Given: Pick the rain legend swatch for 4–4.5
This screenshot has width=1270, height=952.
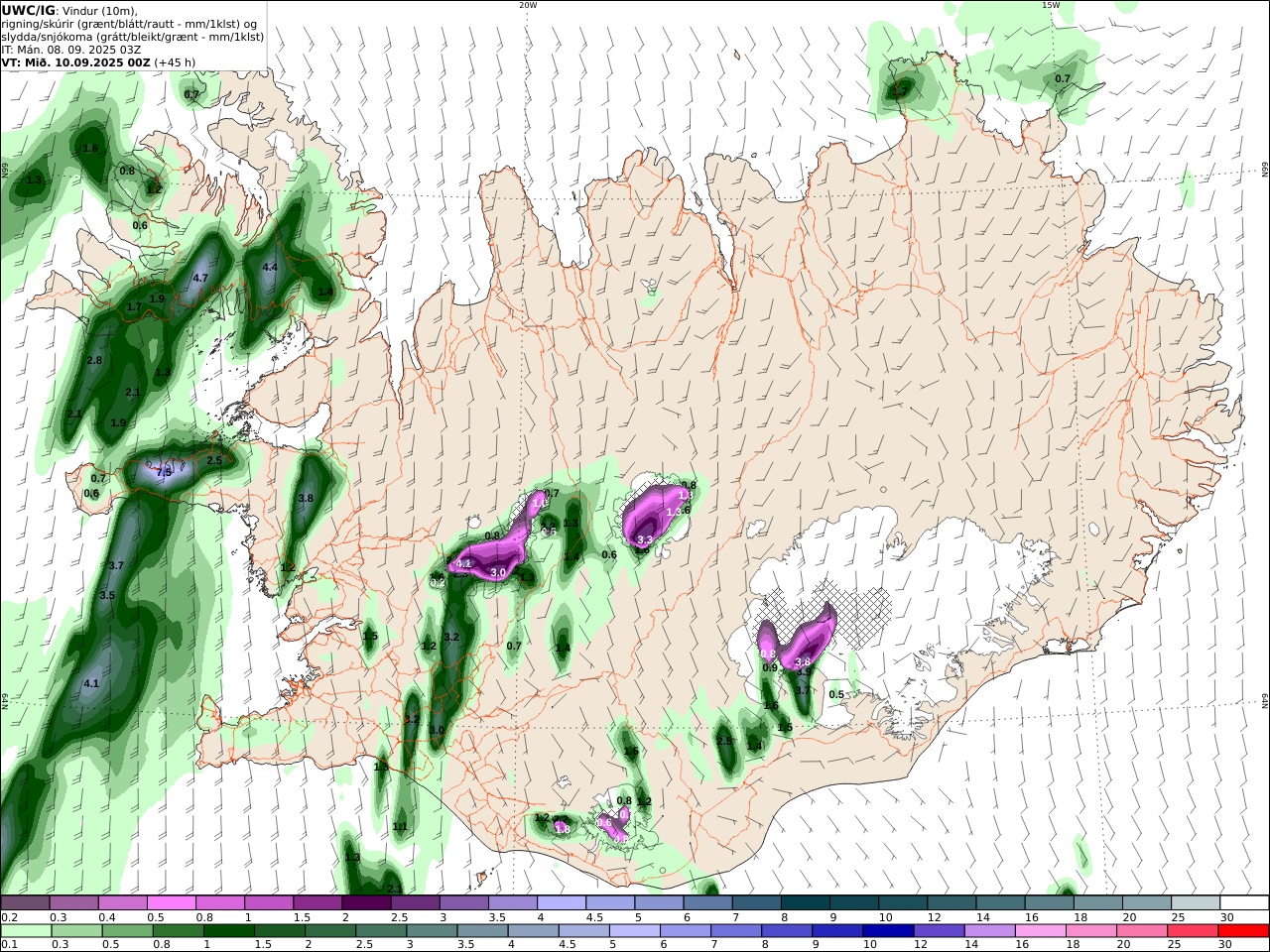Looking at the screenshot, I should 534,931.
